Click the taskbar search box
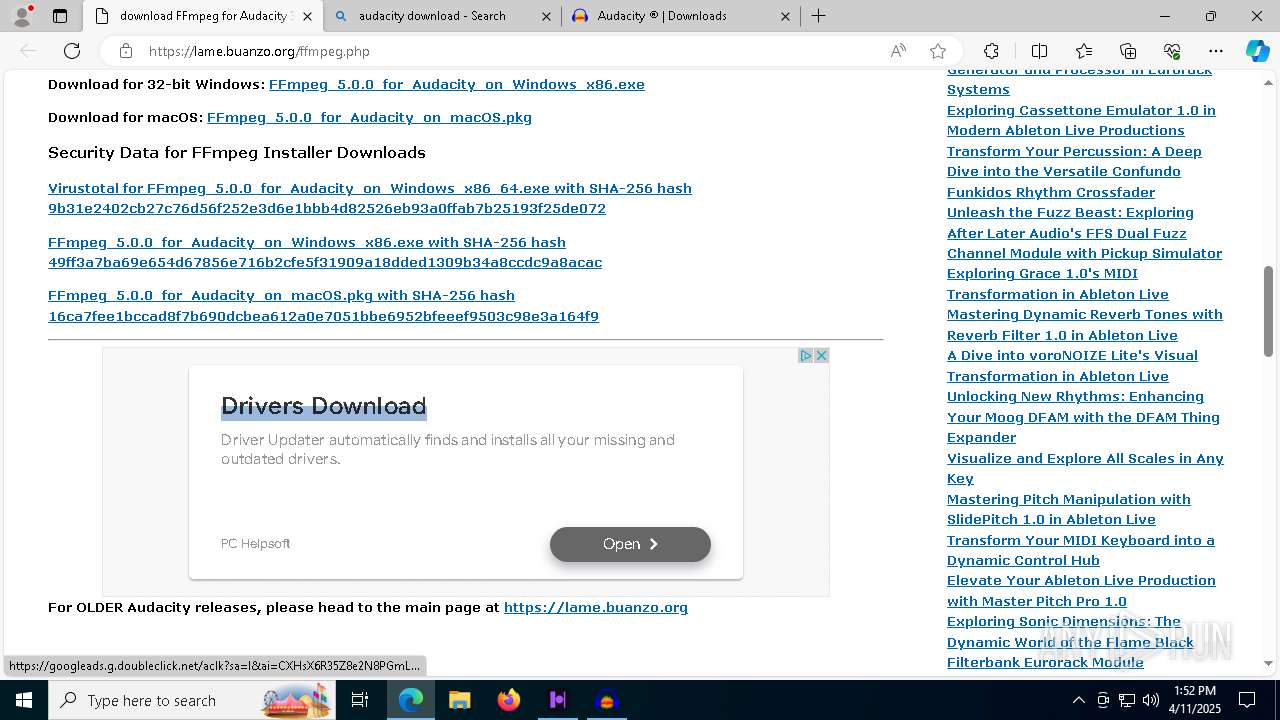The image size is (1280, 720). (x=193, y=700)
